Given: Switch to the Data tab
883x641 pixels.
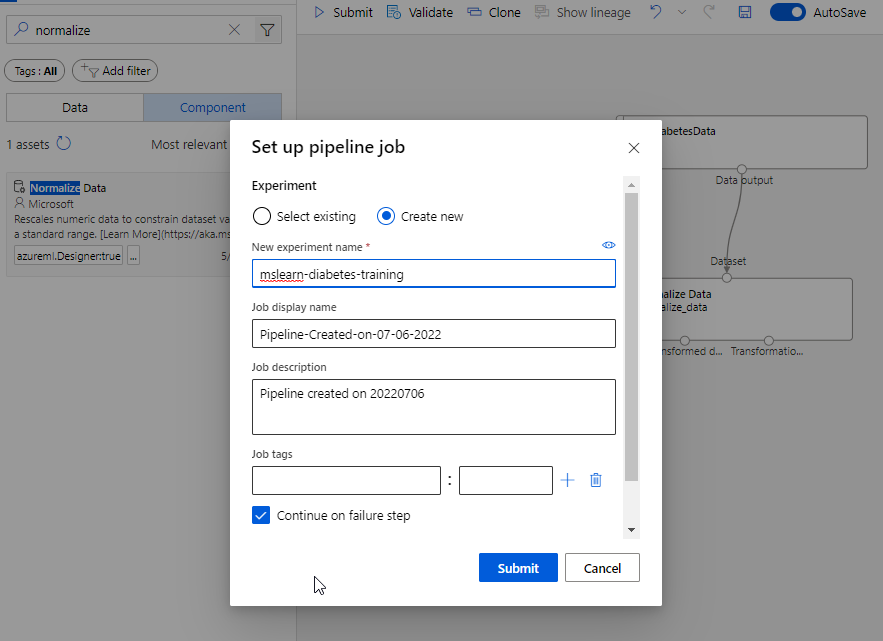Looking at the screenshot, I should point(75,108).
